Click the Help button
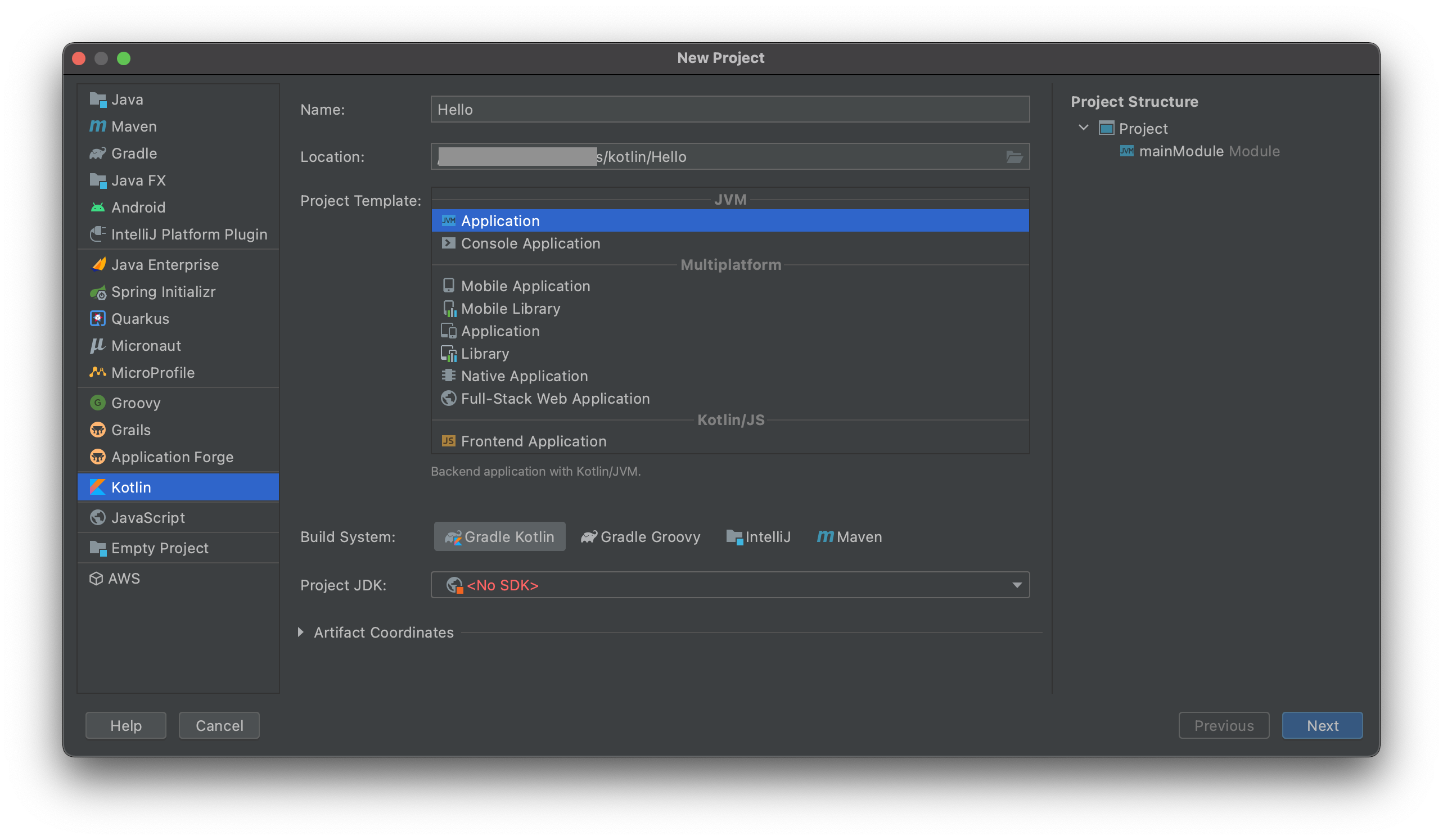The image size is (1443, 840). tap(126, 725)
